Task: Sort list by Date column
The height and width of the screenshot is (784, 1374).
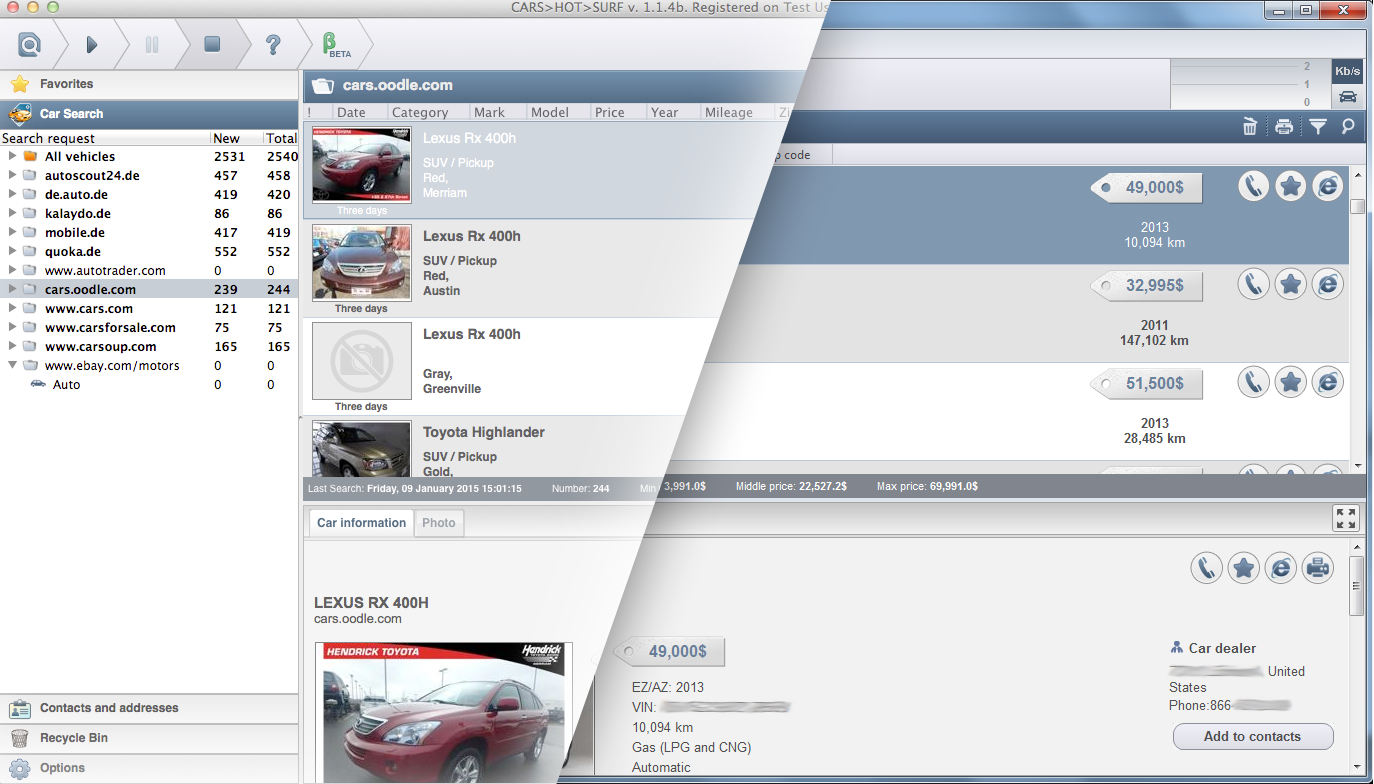Action: click(359, 113)
